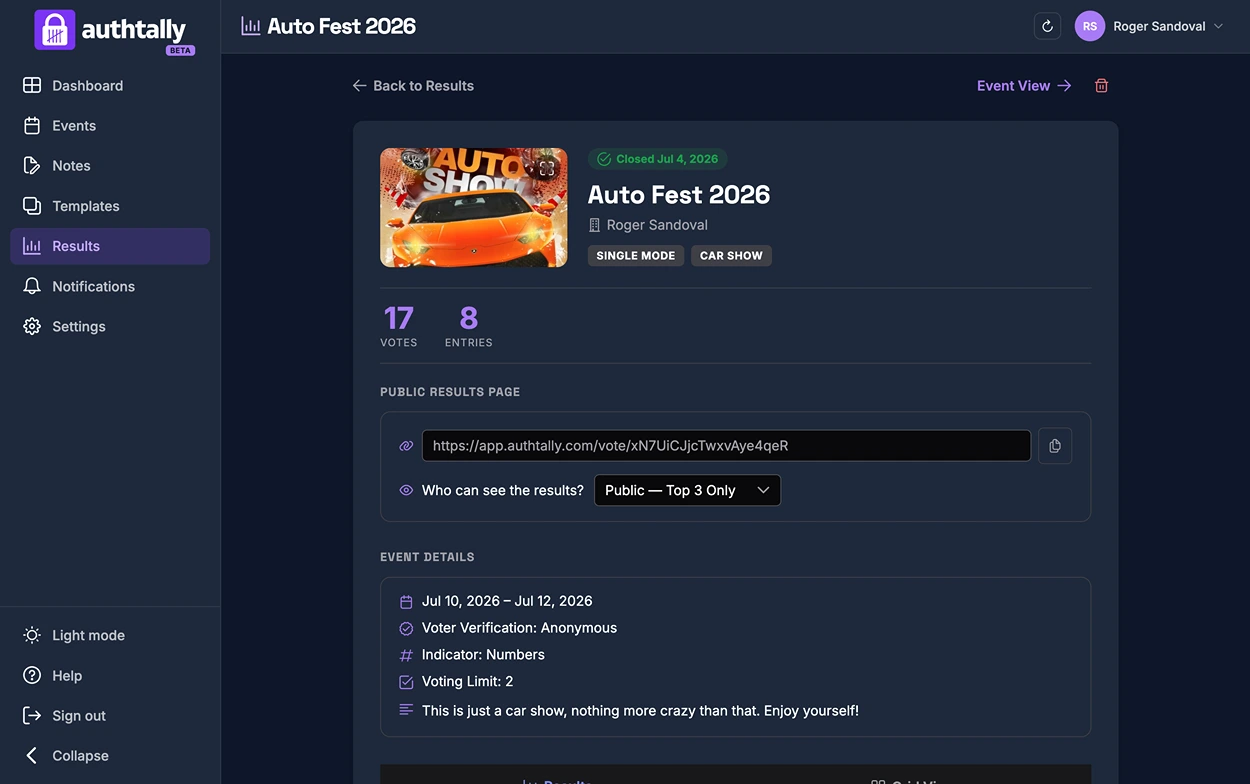Click the bar chart icon in header title
Image resolution: width=1250 pixels, height=784 pixels.
point(250,26)
